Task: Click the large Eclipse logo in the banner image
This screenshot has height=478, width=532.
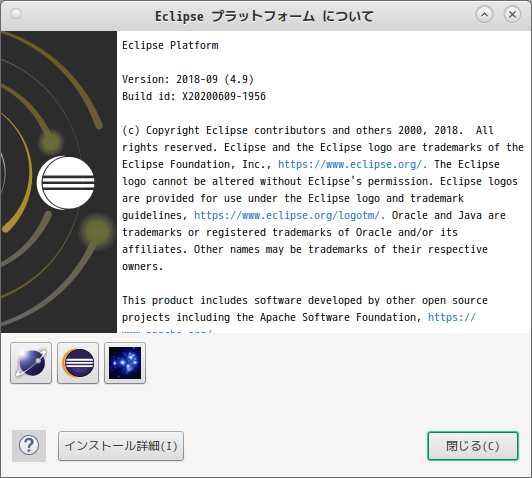Action: pyautogui.click(x=66, y=183)
